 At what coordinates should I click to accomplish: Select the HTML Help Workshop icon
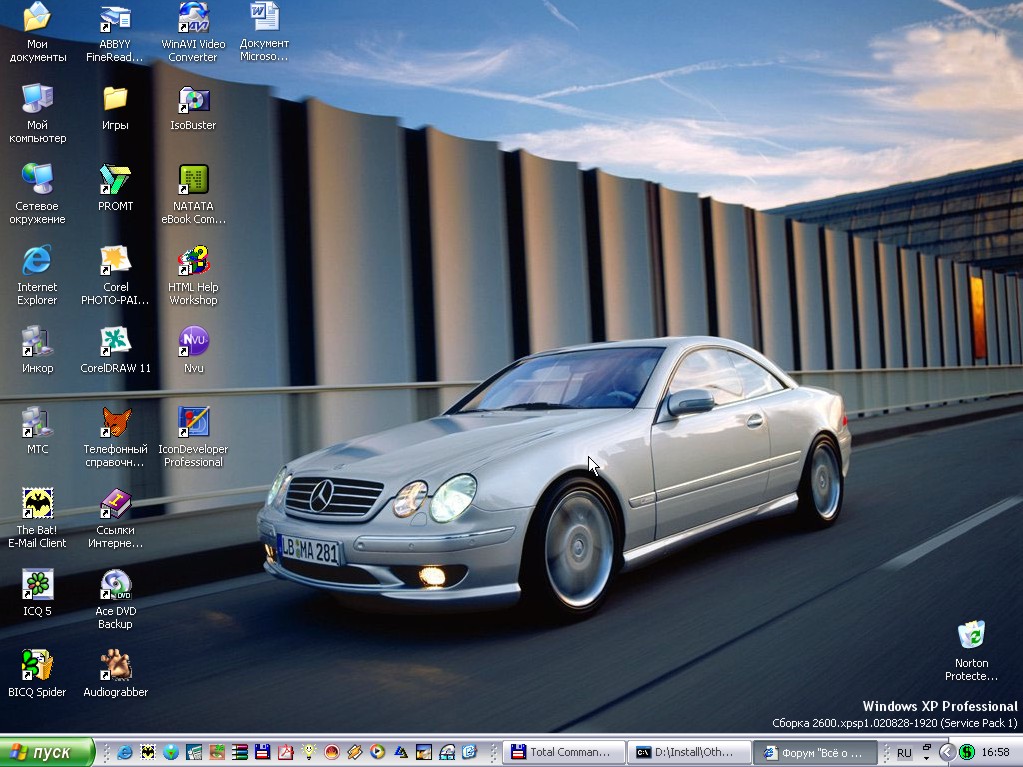pyautogui.click(x=193, y=262)
